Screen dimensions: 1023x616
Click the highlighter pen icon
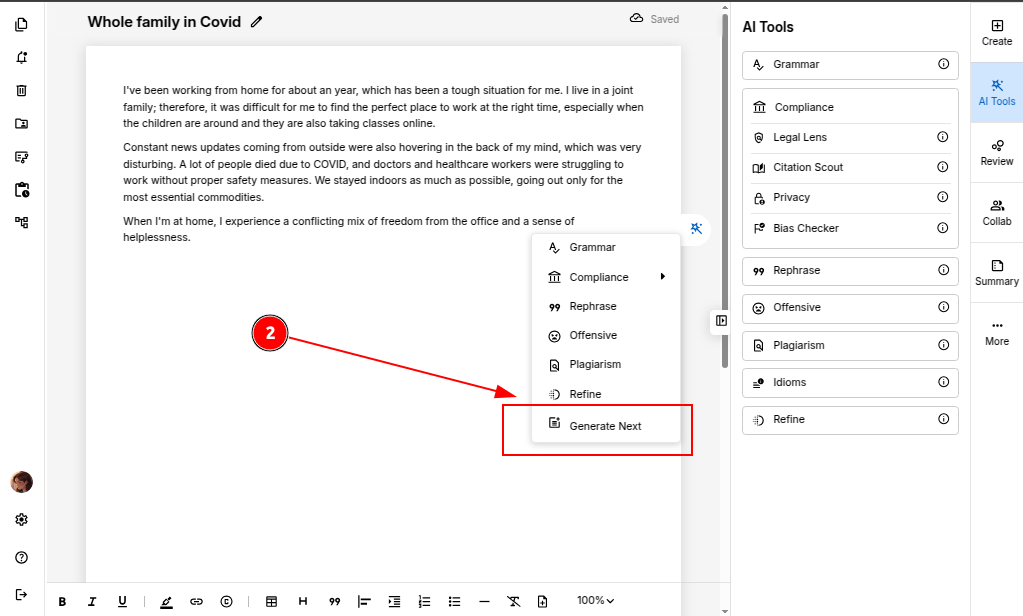click(x=166, y=601)
